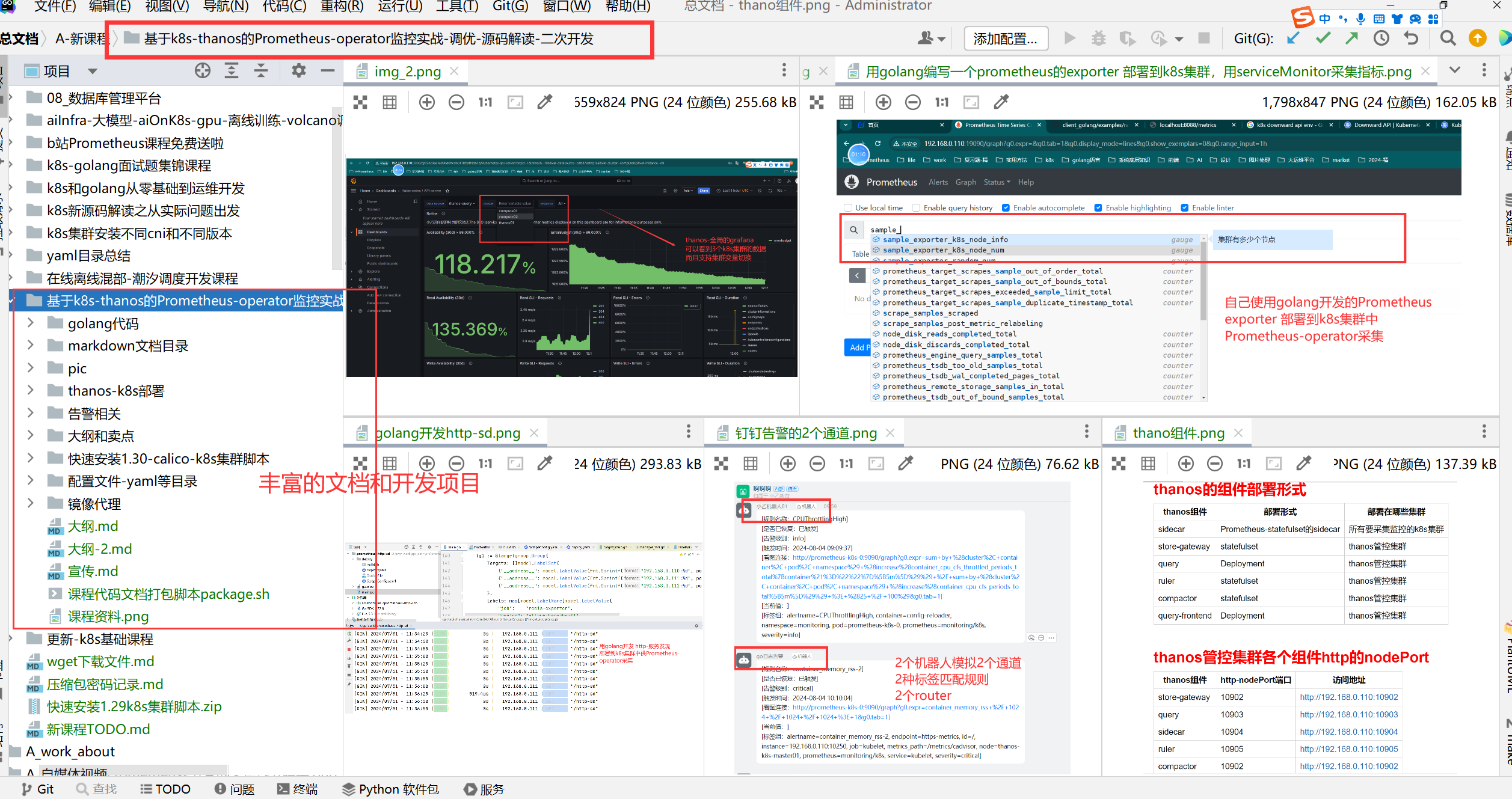Toggle grid display in img_2.png viewer
This screenshot has height=799, width=1512.
390,102
